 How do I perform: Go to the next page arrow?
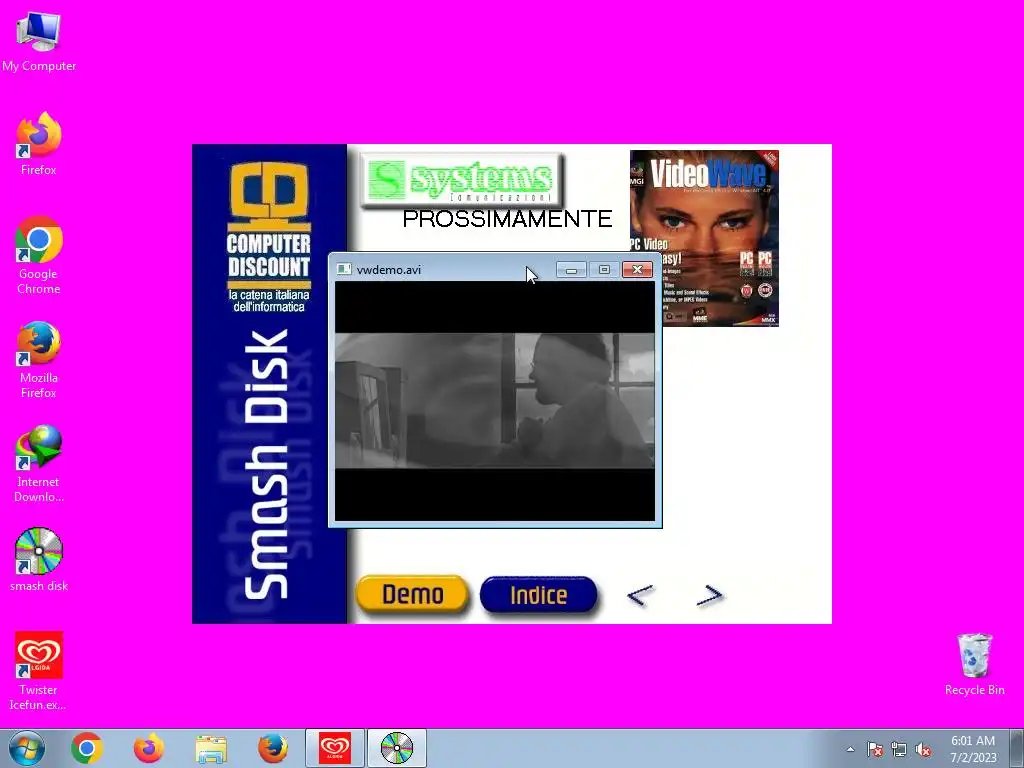[x=710, y=595]
